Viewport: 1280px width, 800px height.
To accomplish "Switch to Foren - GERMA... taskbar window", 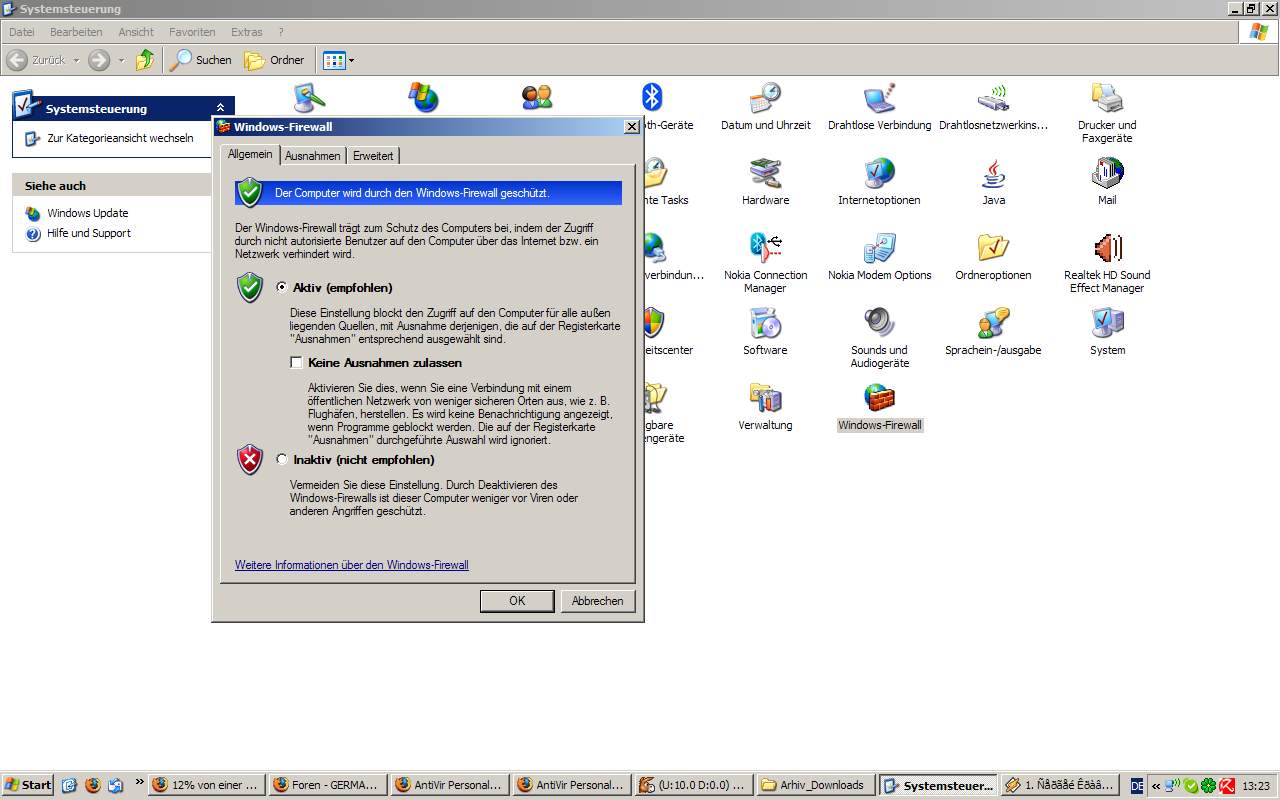I will click(328, 785).
